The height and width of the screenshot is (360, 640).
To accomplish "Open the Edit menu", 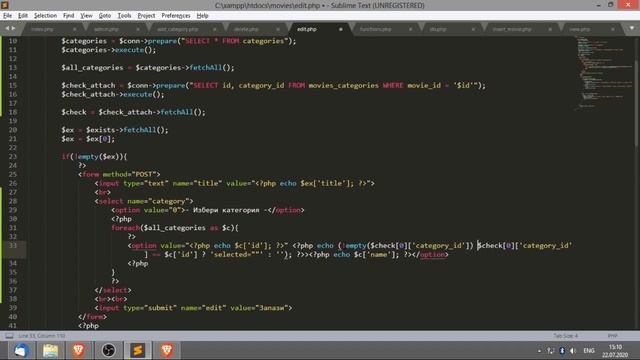I will pos(23,16).
